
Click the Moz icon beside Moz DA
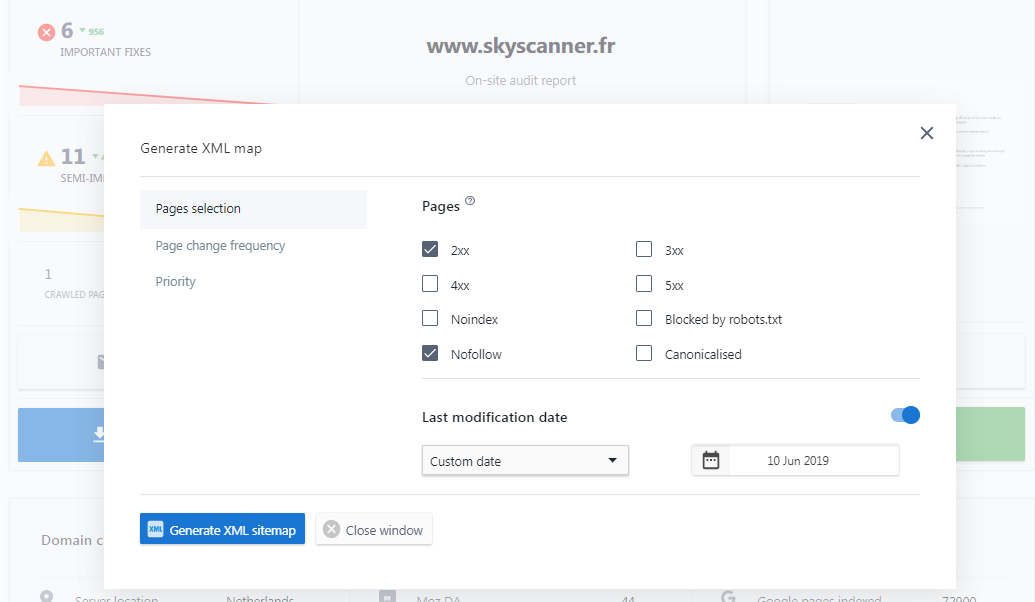[386, 596]
